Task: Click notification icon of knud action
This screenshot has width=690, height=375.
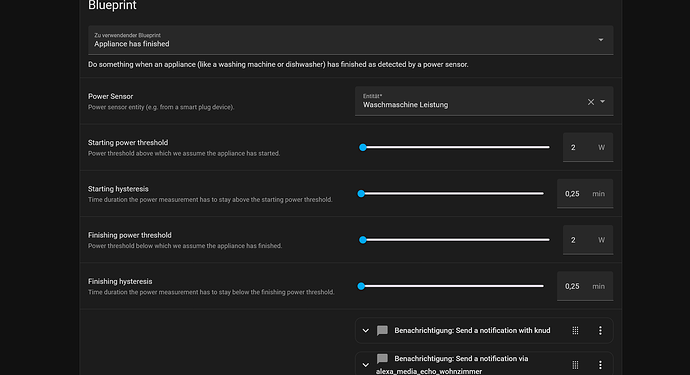Action: click(x=382, y=331)
